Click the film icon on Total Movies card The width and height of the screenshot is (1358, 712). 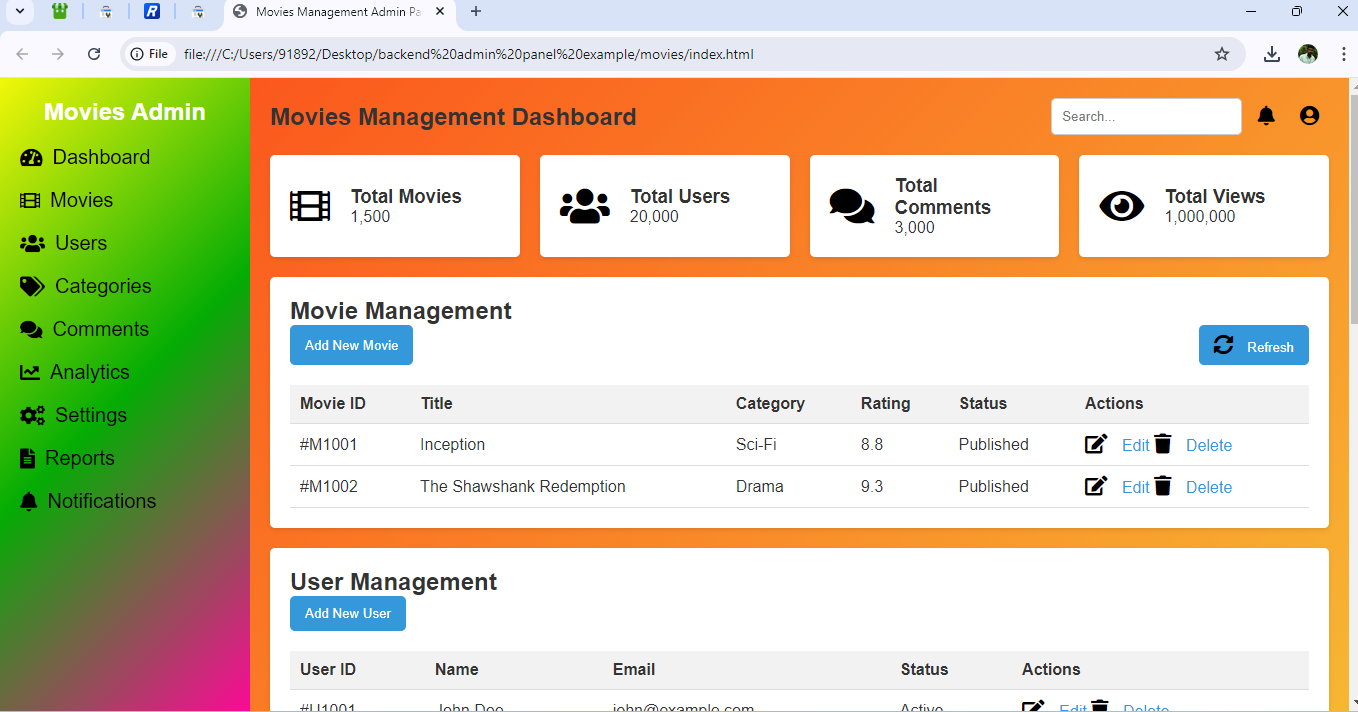[310, 206]
